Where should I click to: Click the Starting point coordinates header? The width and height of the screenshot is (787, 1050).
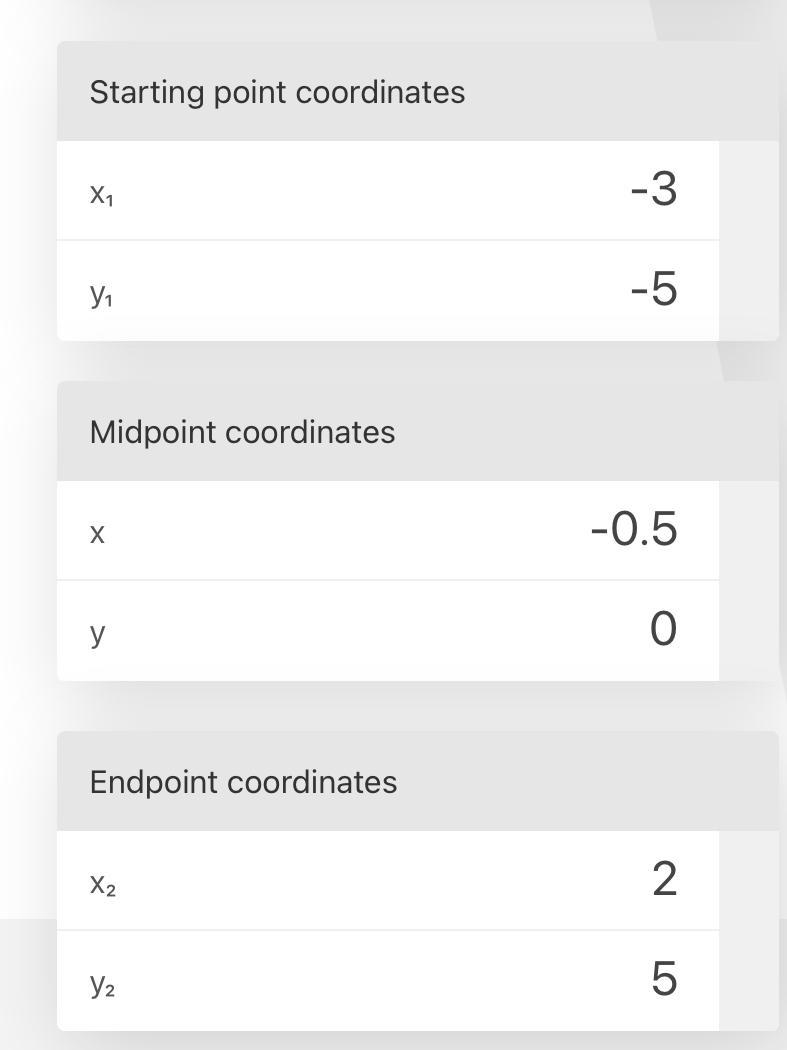pos(277,92)
